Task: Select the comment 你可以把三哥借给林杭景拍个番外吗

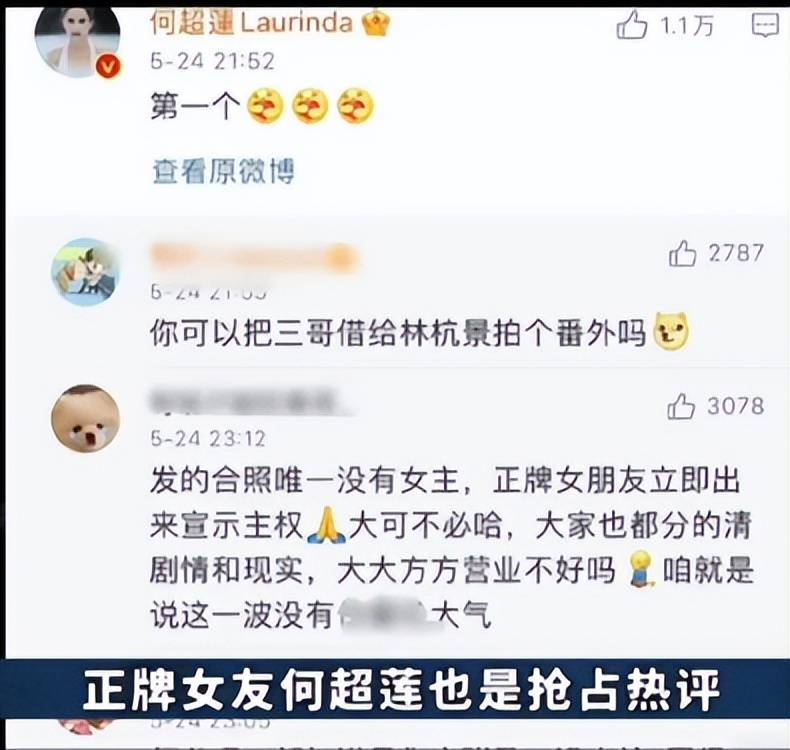Action: pyautogui.click(x=419, y=332)
